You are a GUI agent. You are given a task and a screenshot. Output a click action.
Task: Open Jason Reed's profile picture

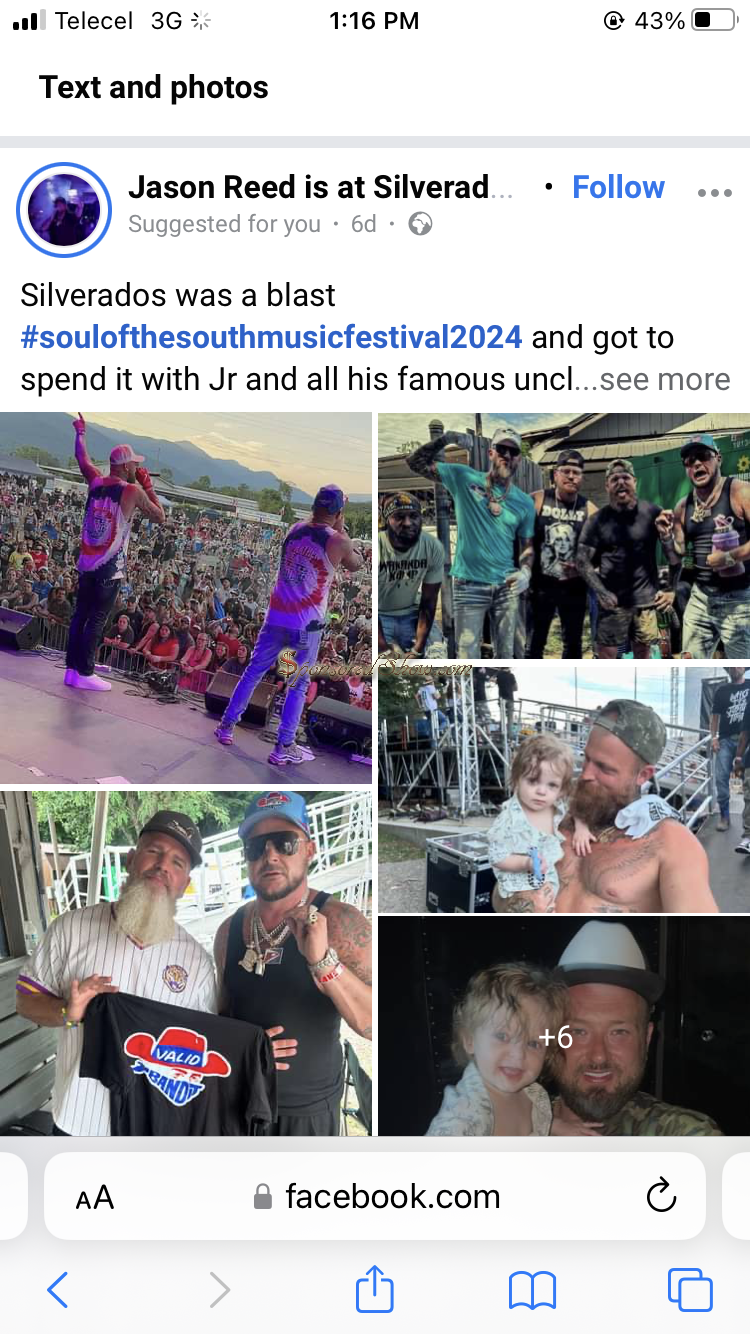tap(64, 209)
